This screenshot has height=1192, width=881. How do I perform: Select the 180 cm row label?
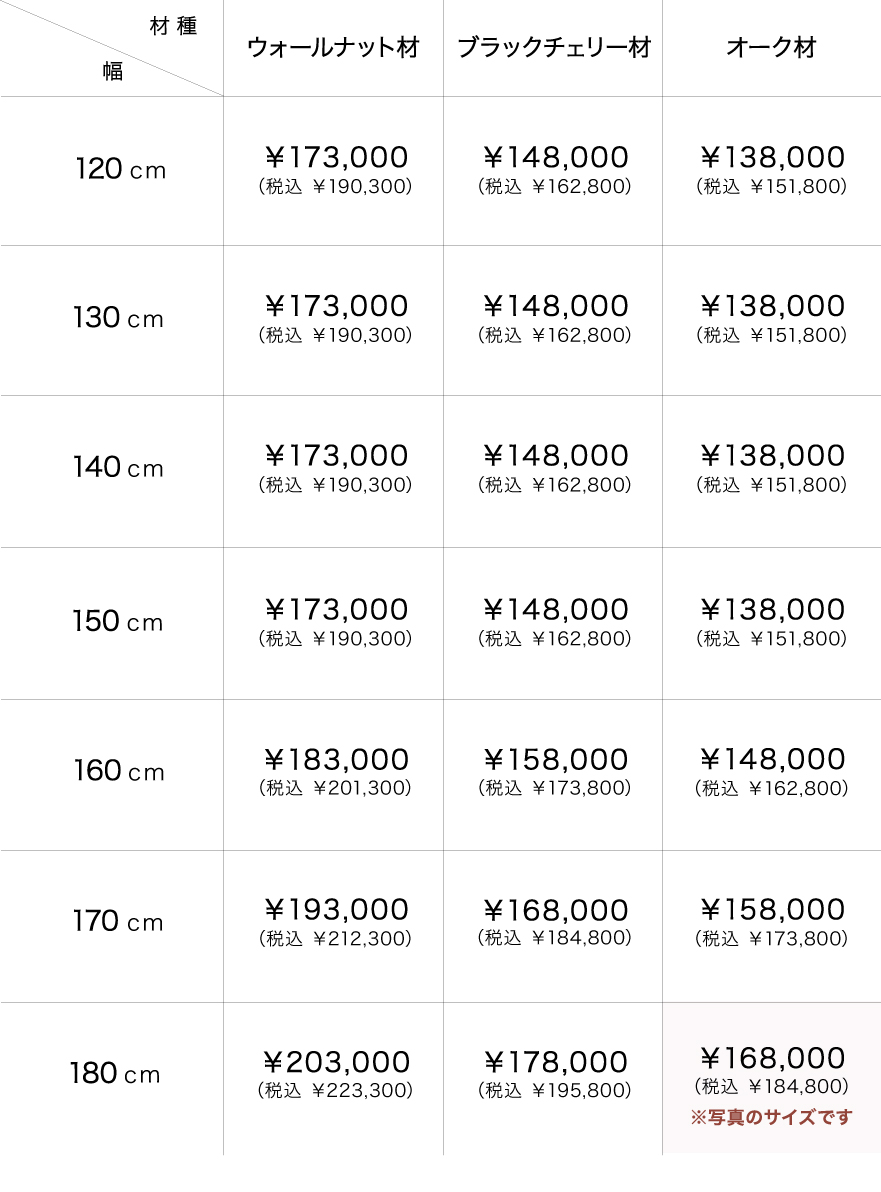[x=115, y=1075]
